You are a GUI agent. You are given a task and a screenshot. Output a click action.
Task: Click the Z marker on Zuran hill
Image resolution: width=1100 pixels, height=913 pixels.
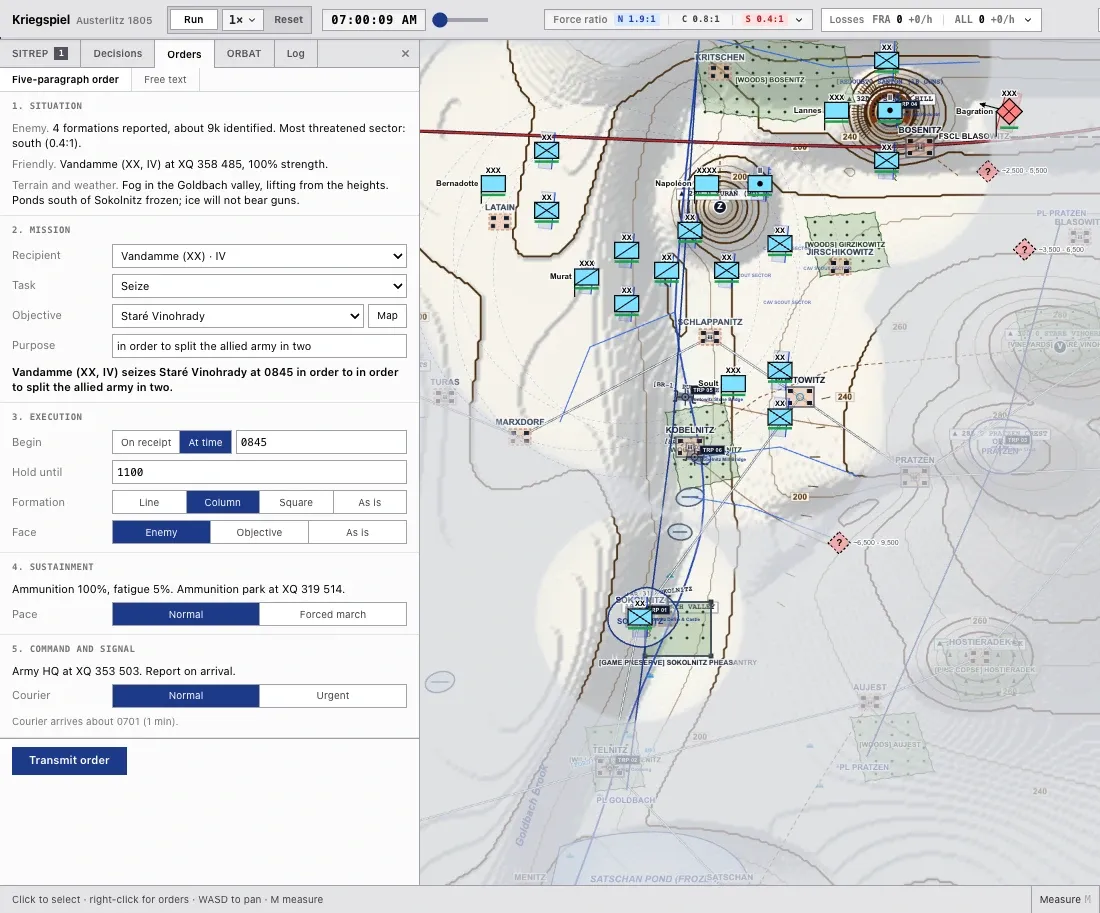[720, 206]
